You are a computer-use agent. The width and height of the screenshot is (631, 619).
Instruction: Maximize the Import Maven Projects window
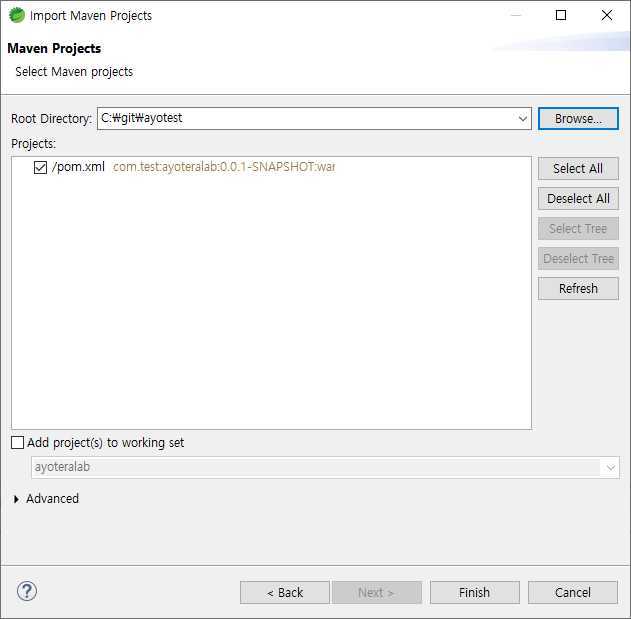pyautogui.click(x=561, y=15)
